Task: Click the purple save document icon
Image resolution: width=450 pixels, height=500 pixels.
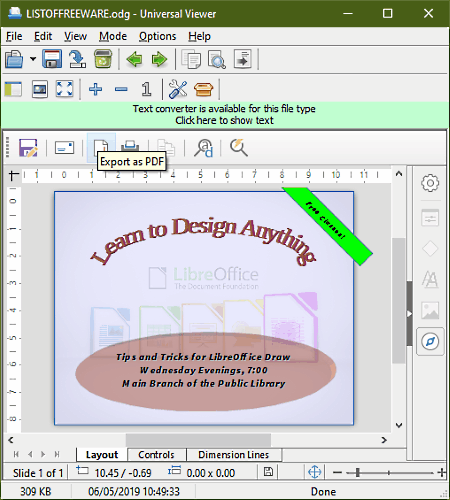Action: point(28,148)
